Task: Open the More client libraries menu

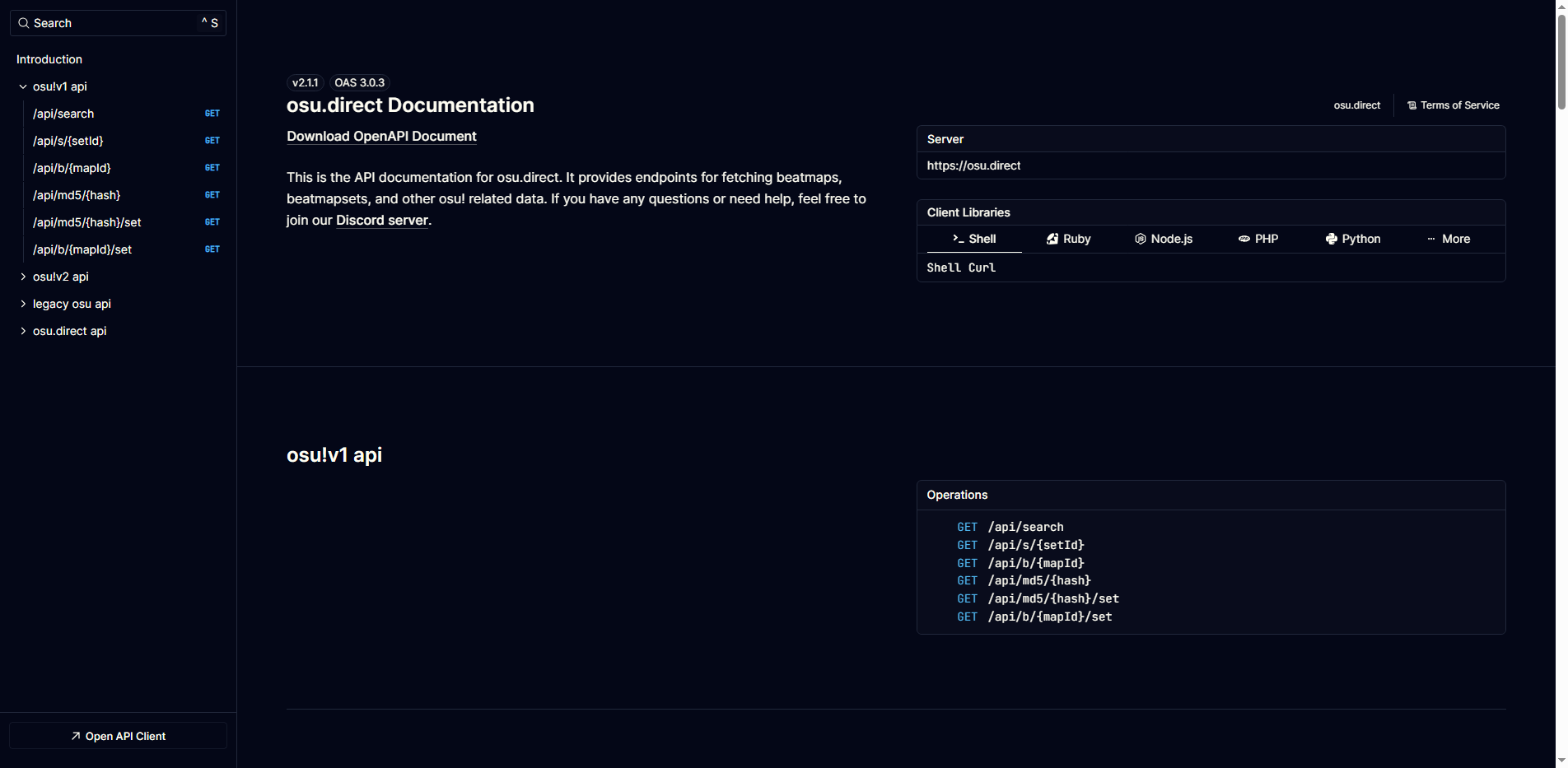Action: [x=1448, y=239]
